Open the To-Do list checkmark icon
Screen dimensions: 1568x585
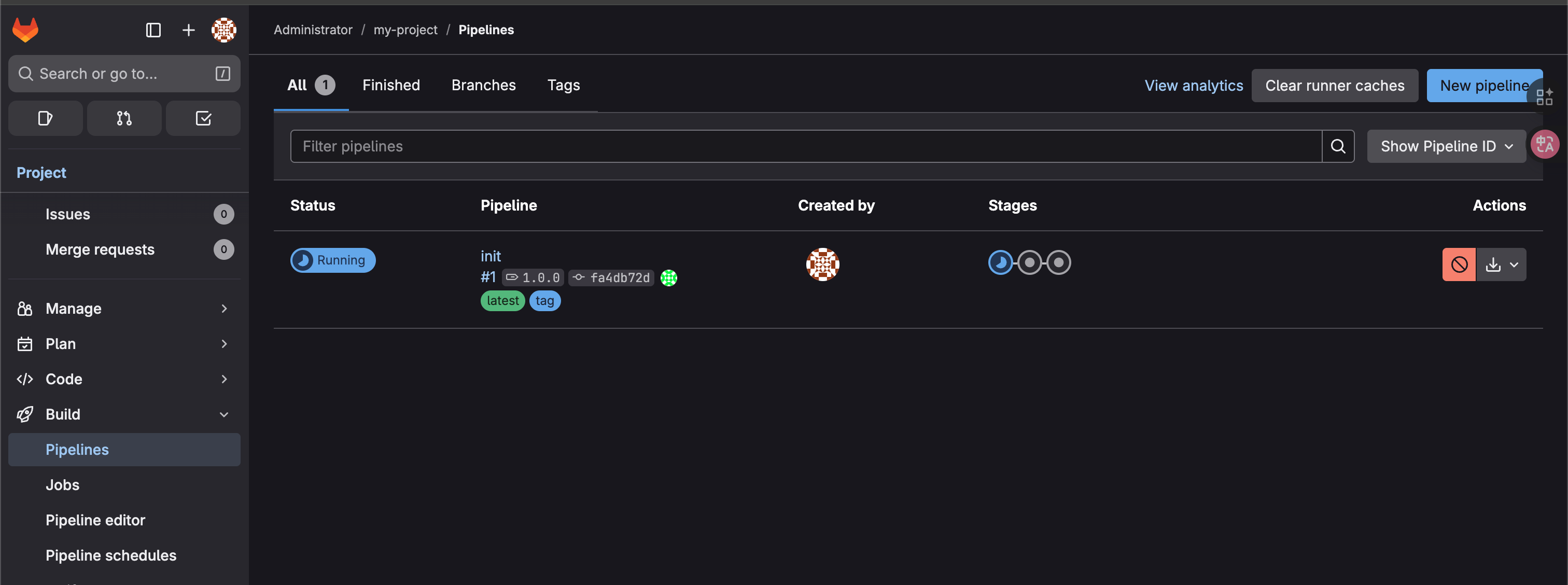(x=203, y=118)
